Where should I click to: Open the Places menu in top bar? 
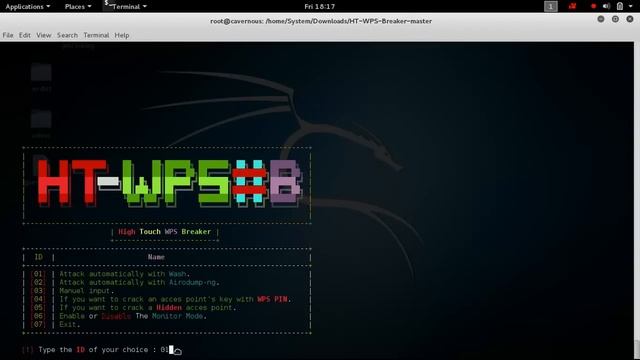78,7
